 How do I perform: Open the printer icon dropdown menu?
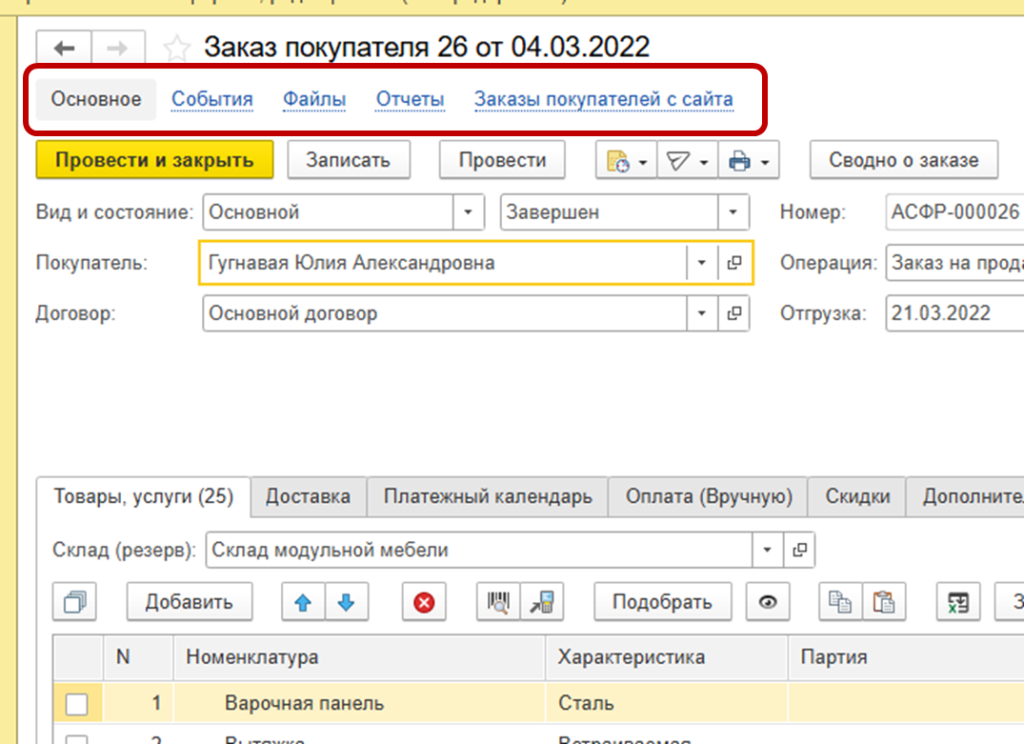(749, 161)
